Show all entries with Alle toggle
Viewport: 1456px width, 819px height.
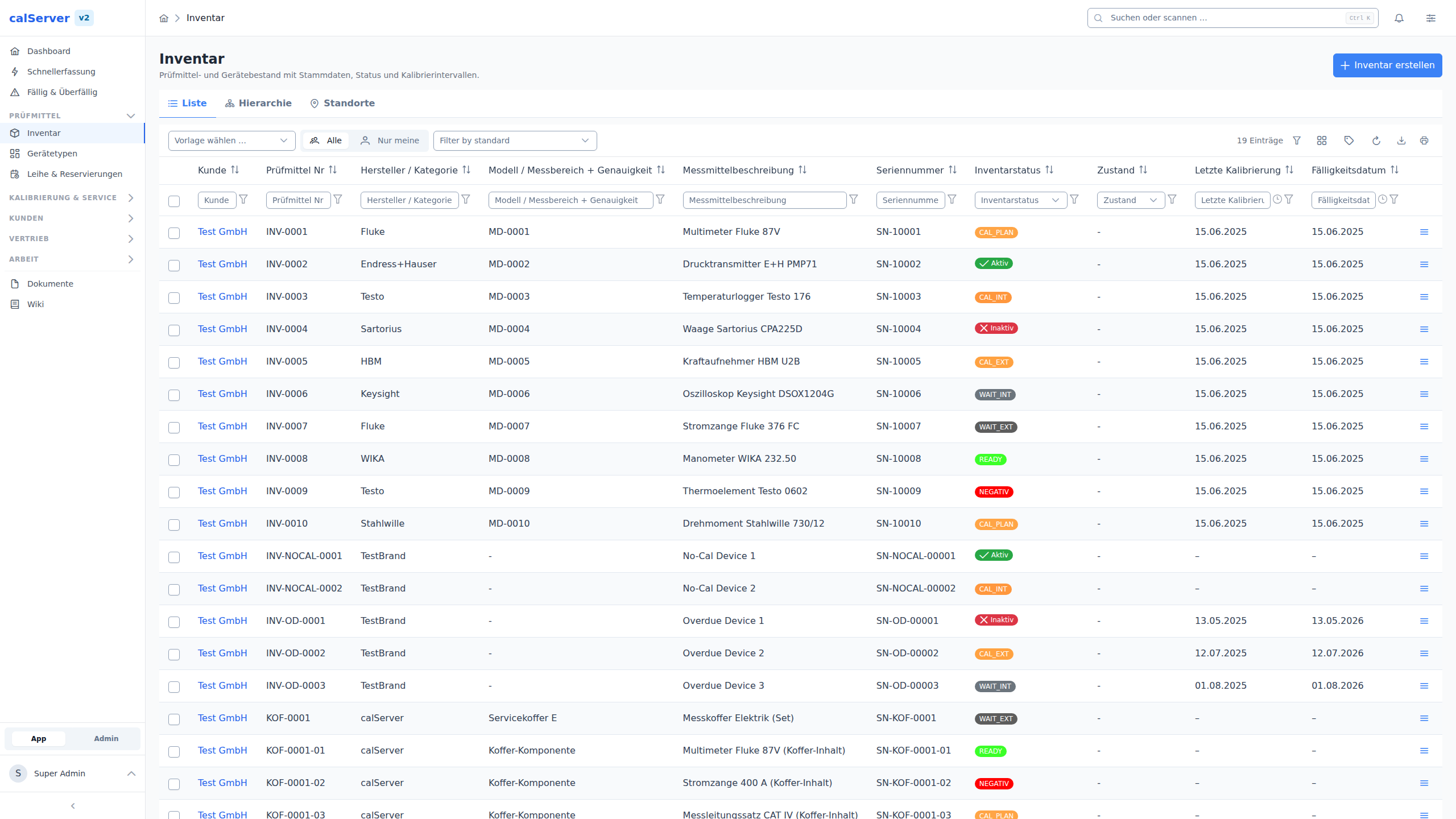click(326, 140)
